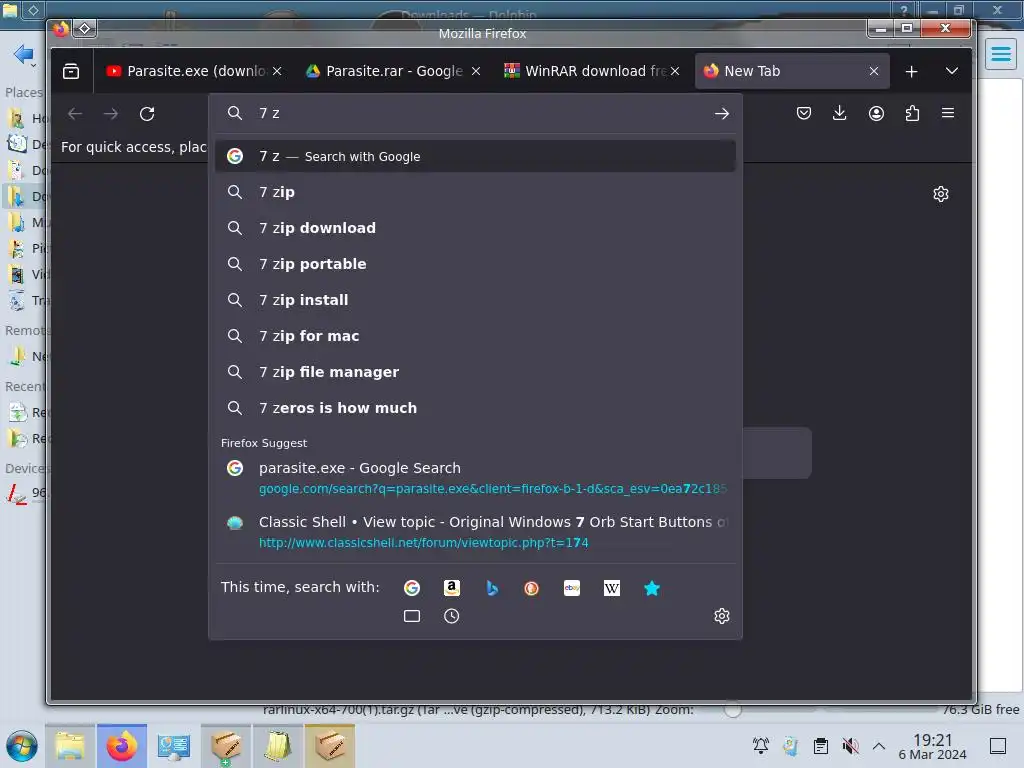Open the Firefox hamburger application menu
This screenshot has width=1024, height=768.
948,114
